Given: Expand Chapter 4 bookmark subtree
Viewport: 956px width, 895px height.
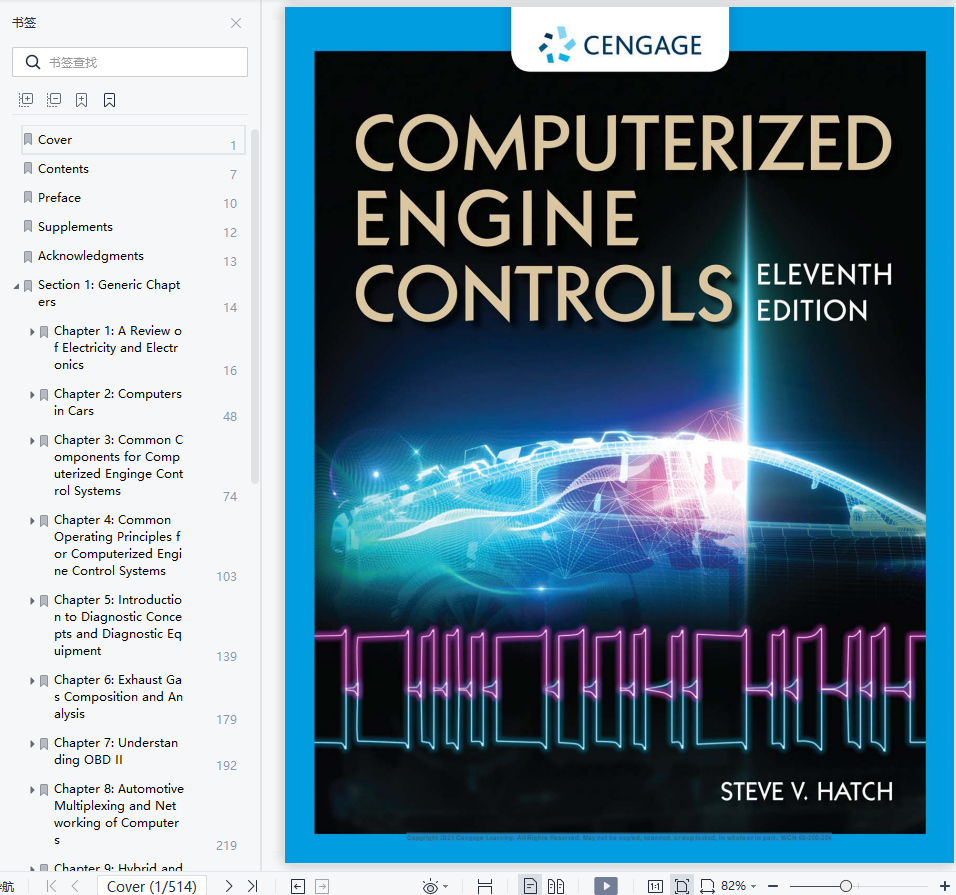Looking at the screenshot, I should tap(32, 521).
